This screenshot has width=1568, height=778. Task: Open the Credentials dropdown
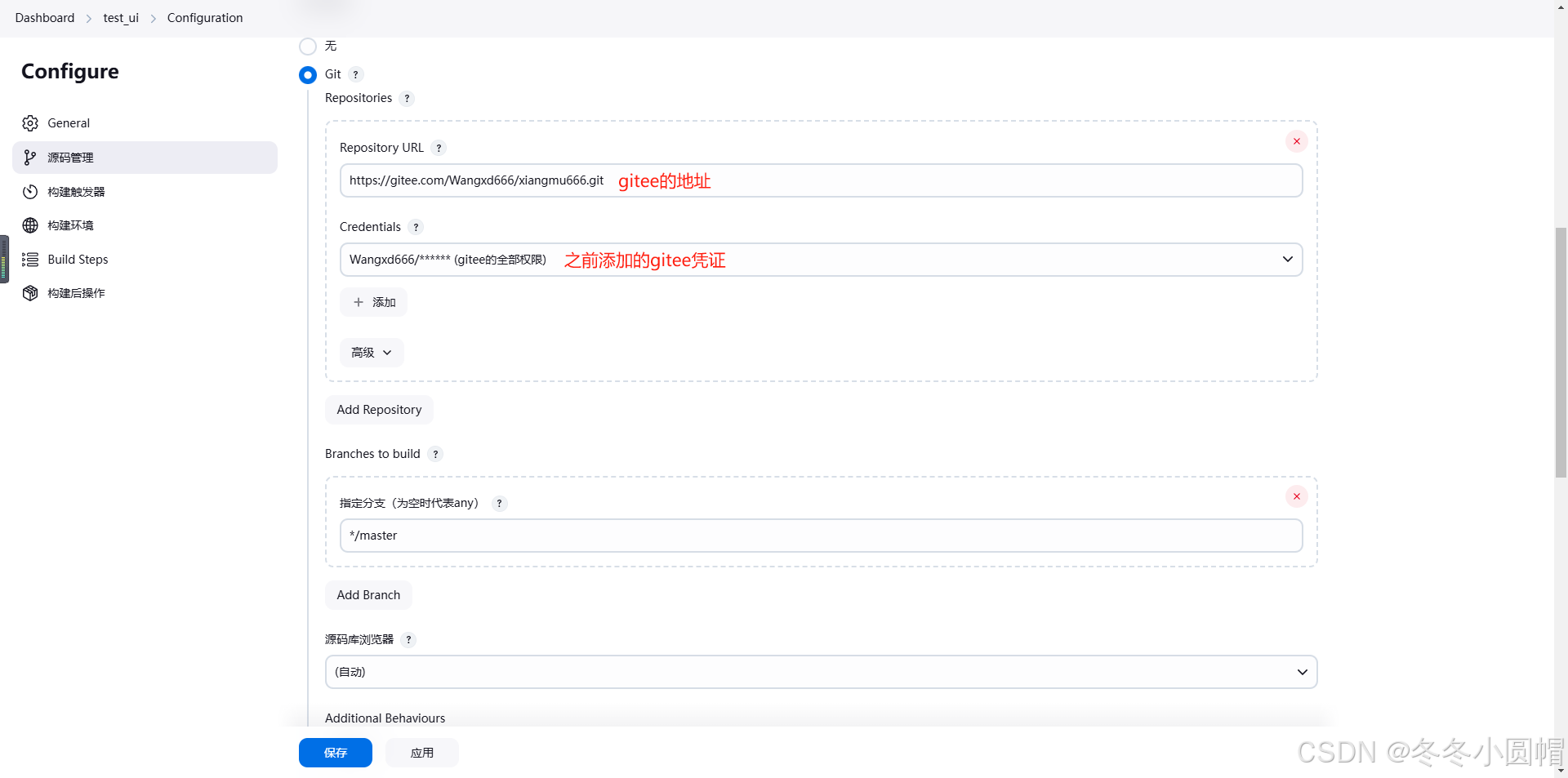coord(821,260)
